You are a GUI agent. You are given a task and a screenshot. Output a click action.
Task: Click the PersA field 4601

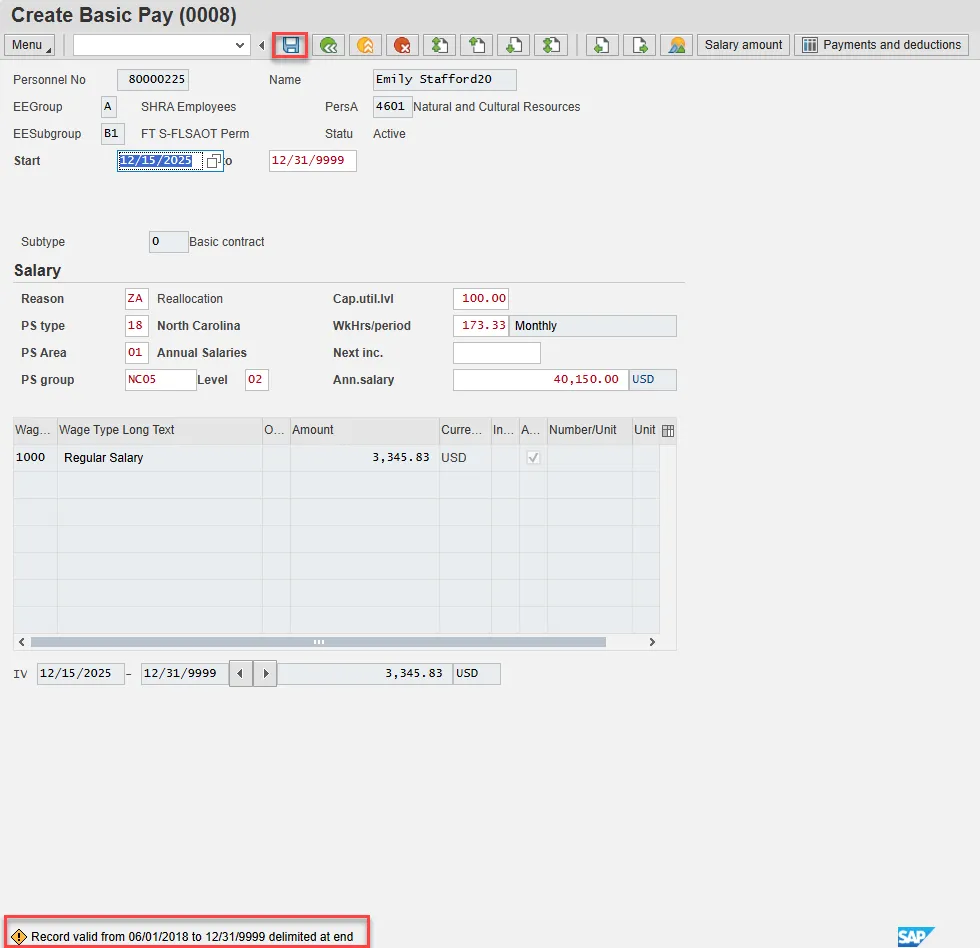(x=392, y=107)
